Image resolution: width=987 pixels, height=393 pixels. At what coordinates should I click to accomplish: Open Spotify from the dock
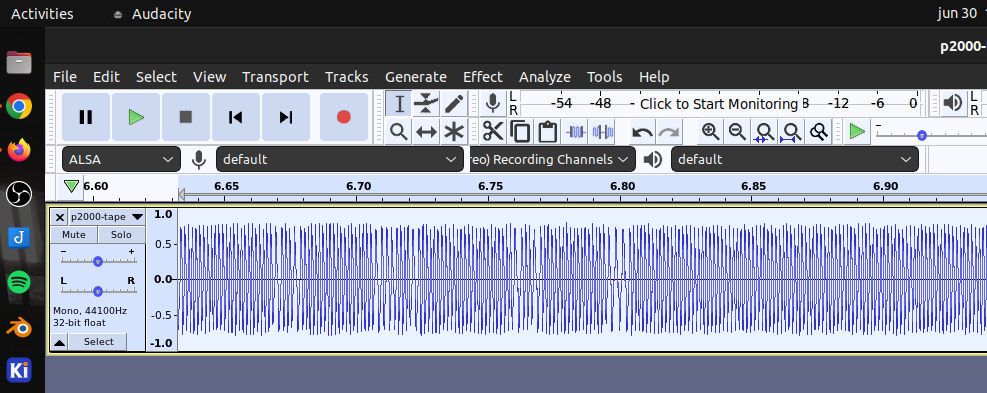click(x=20, y=282)
